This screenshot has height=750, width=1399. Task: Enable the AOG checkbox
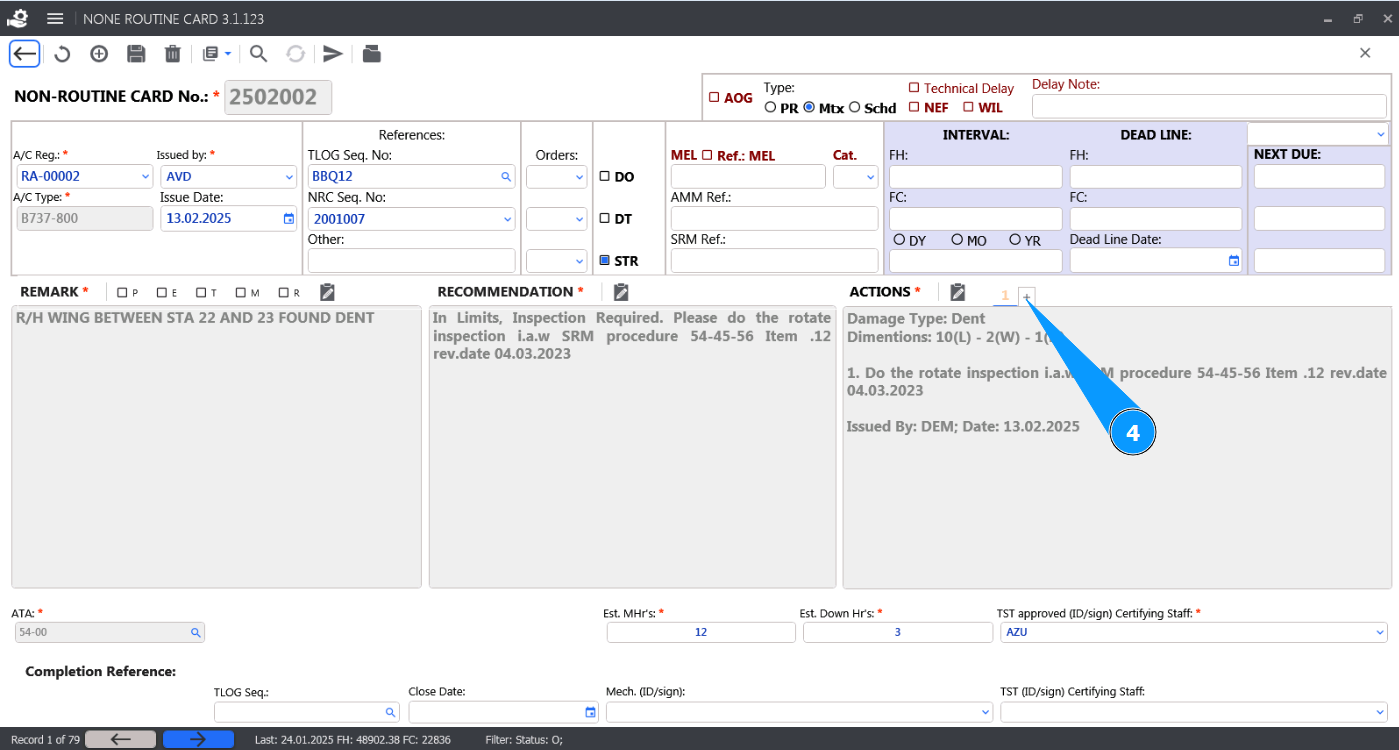tap(714, 98)
